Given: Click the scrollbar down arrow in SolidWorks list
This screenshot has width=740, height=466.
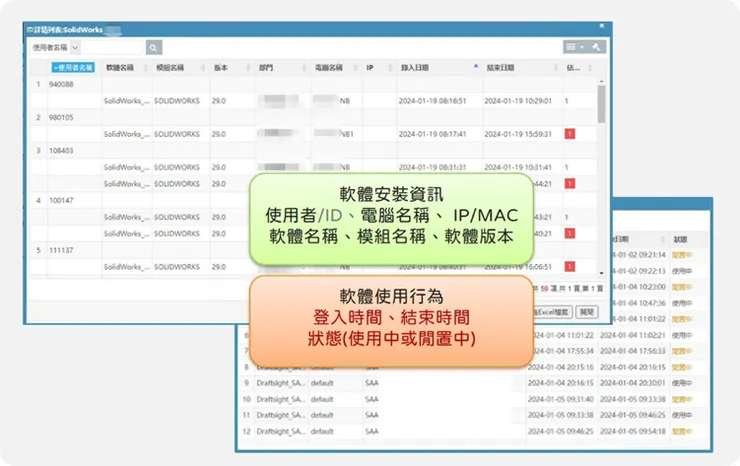Looking at the screenshot, I should (601, 273).
